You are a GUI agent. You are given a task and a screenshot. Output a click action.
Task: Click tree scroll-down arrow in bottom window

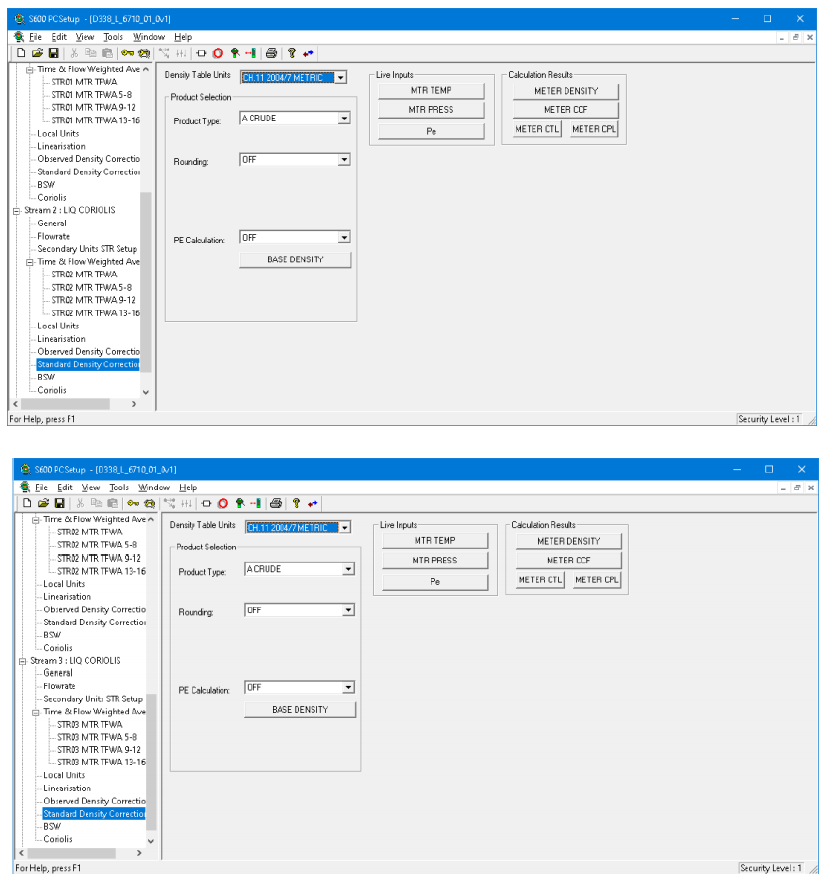point(151,841)
